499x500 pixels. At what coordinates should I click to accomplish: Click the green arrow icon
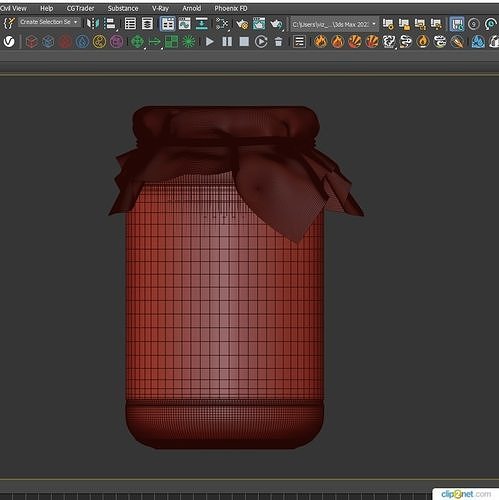(x=154, y=42)
